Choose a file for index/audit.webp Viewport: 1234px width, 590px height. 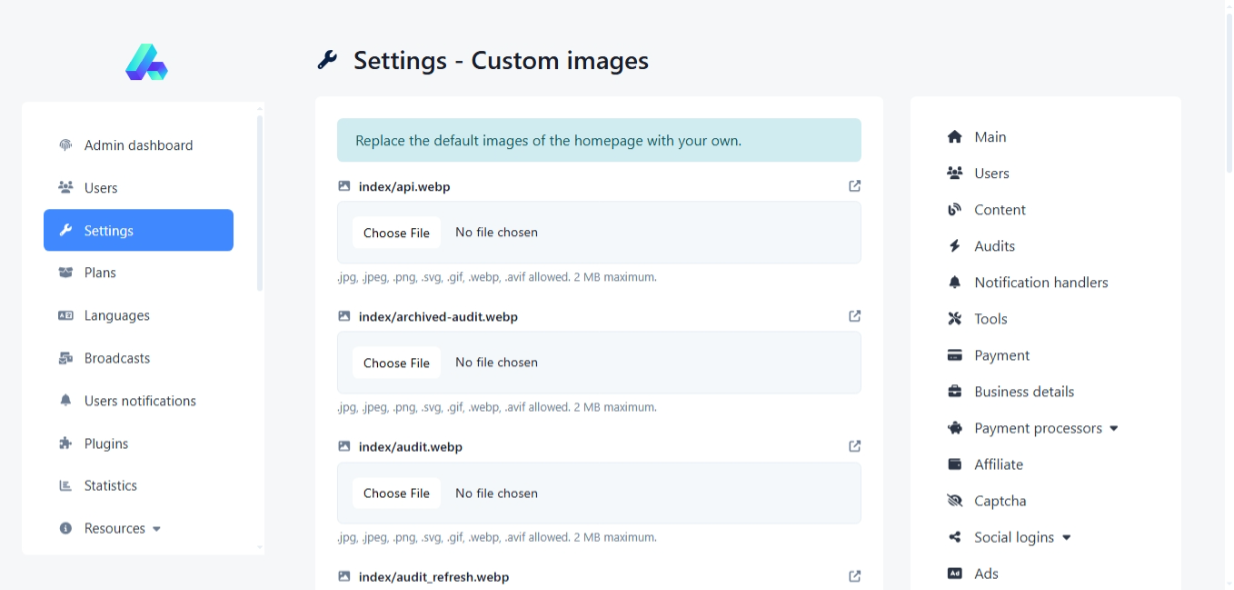tap(396, 493)
